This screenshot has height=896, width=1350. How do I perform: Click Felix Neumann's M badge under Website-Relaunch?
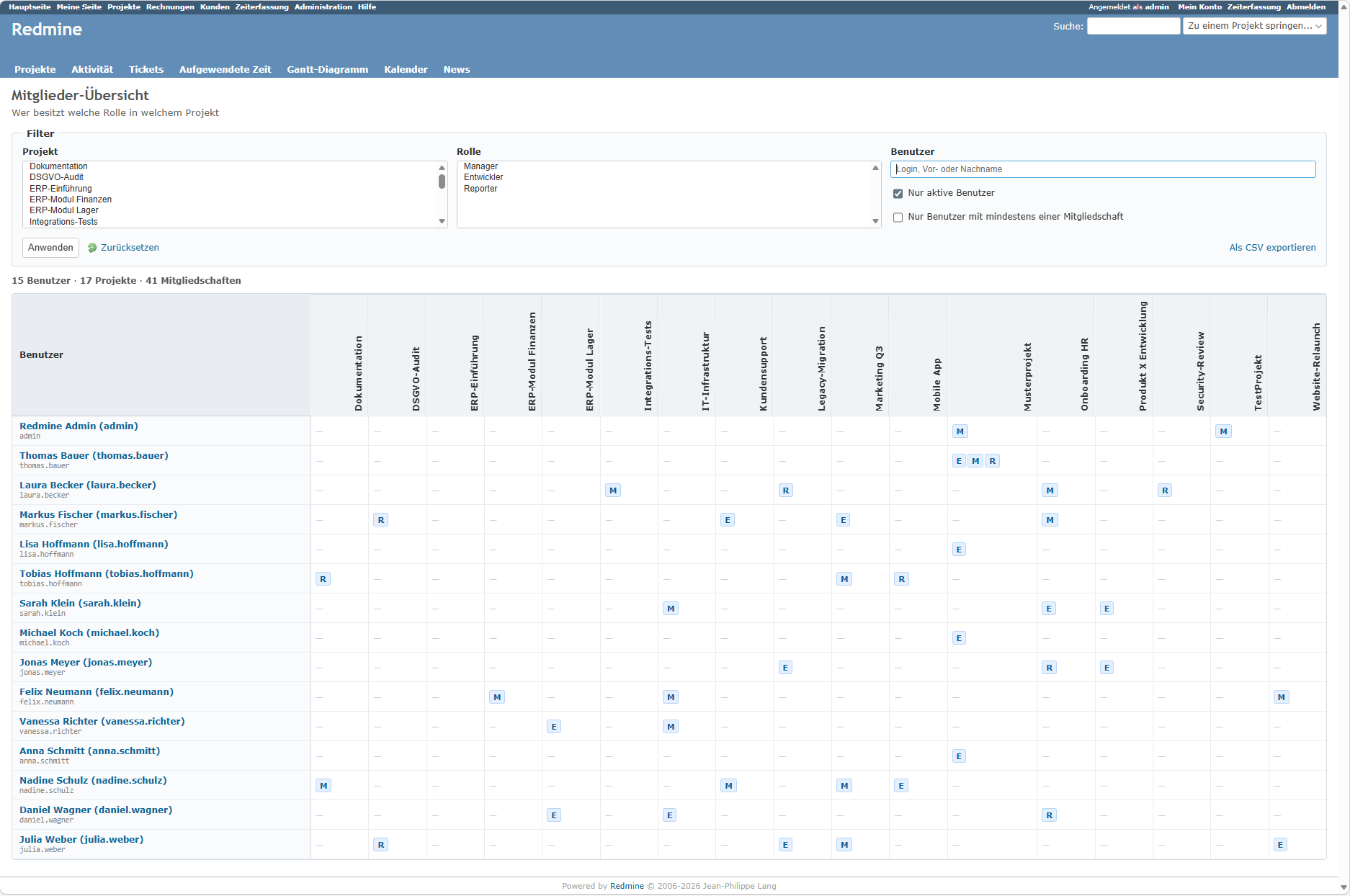(1281, 697)
